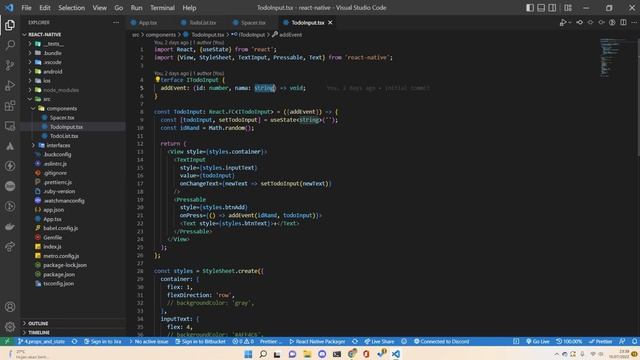The image size is (640, 360).
Task: Click the React Native Packager status item
Action: [x=317, y=341]
